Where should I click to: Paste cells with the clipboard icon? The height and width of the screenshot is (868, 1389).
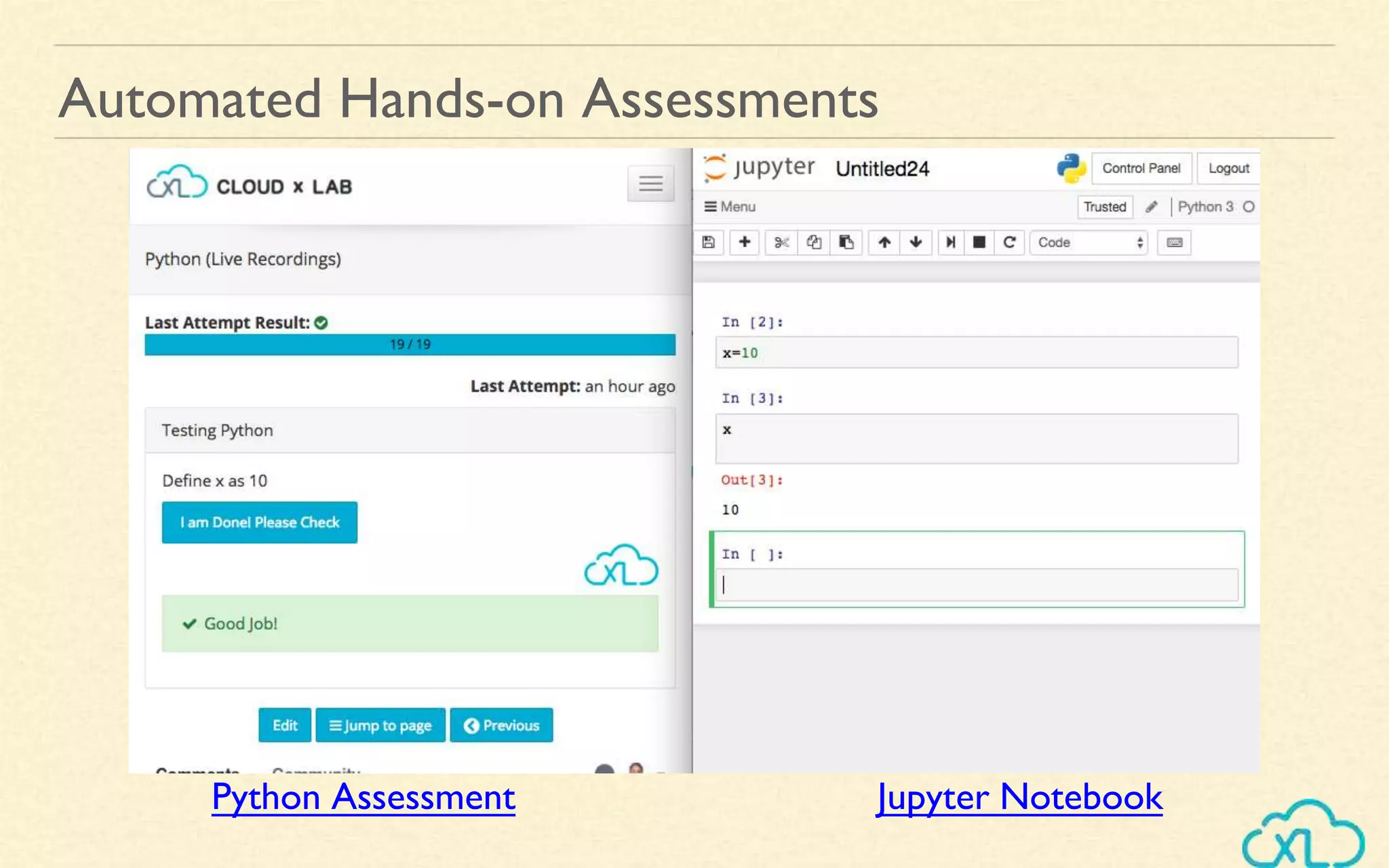(x=846, y=243)
